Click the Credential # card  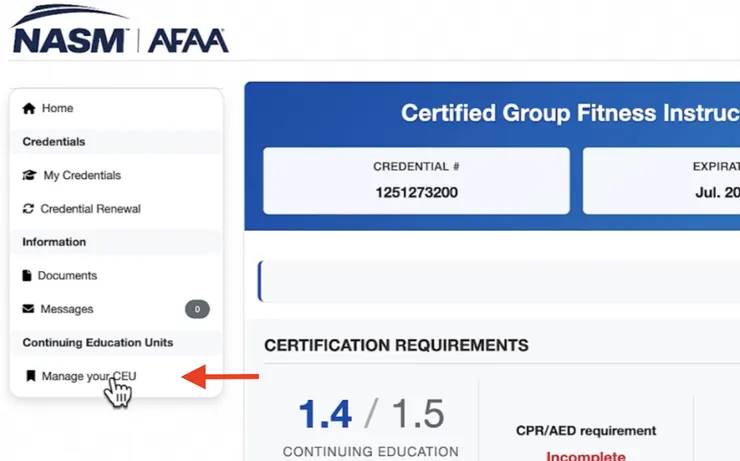click(x=416, y=180)
